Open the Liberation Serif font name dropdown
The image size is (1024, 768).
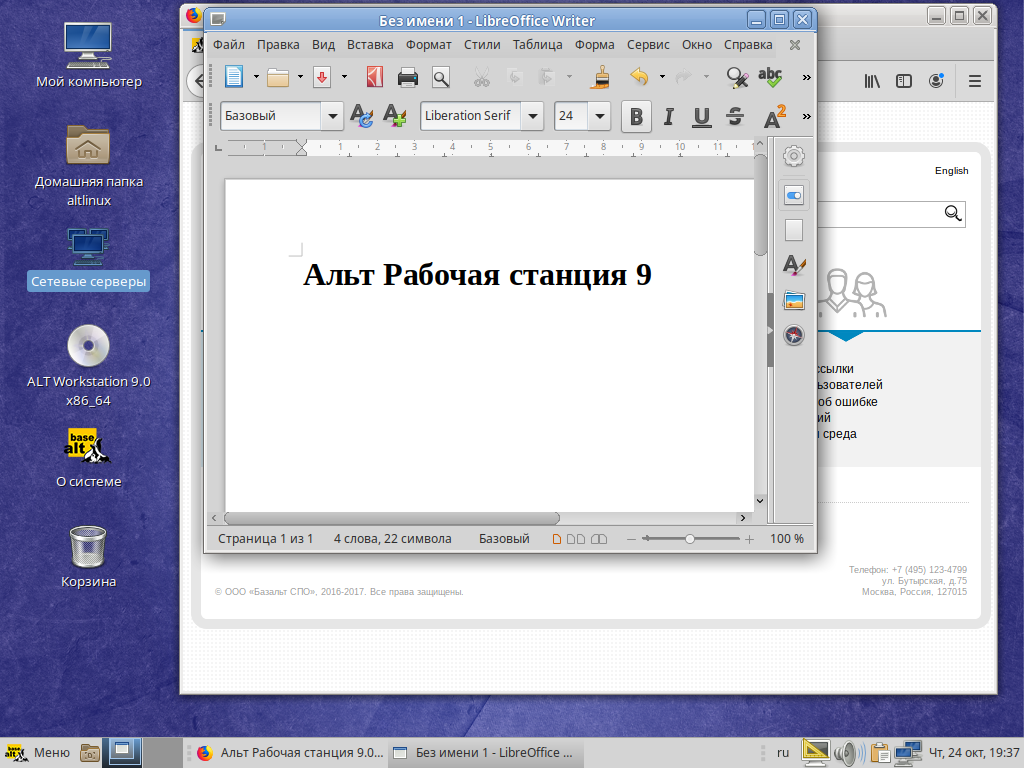[x=533, y=116]
